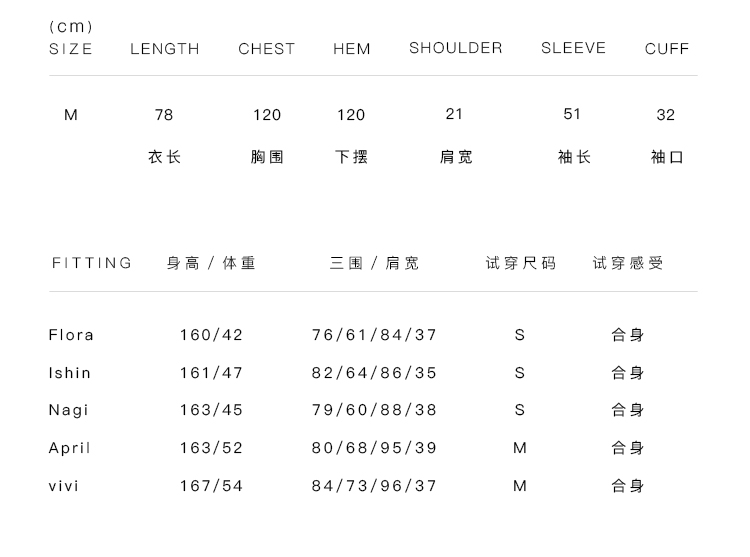The image size is (750, 557).
Task: Click the FITTING section heading
Action: pos(92,263)
